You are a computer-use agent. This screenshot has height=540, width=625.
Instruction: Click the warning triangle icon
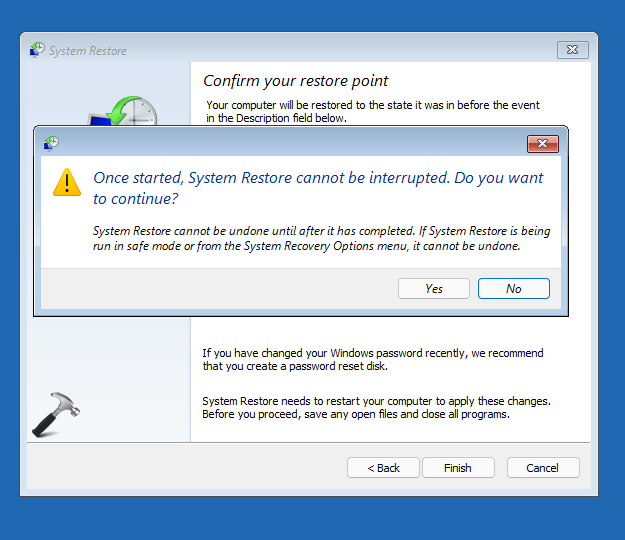click(67, 183)
